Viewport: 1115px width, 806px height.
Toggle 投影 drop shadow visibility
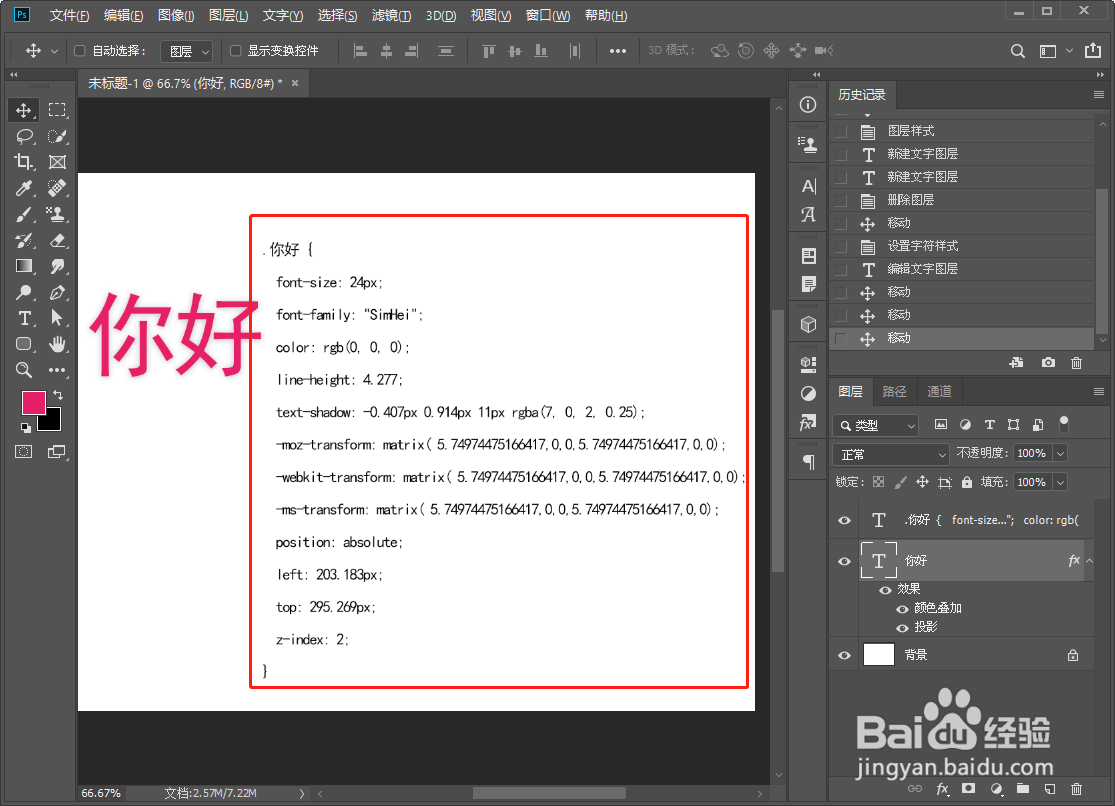pyautogui.click(x=902, y=627)
